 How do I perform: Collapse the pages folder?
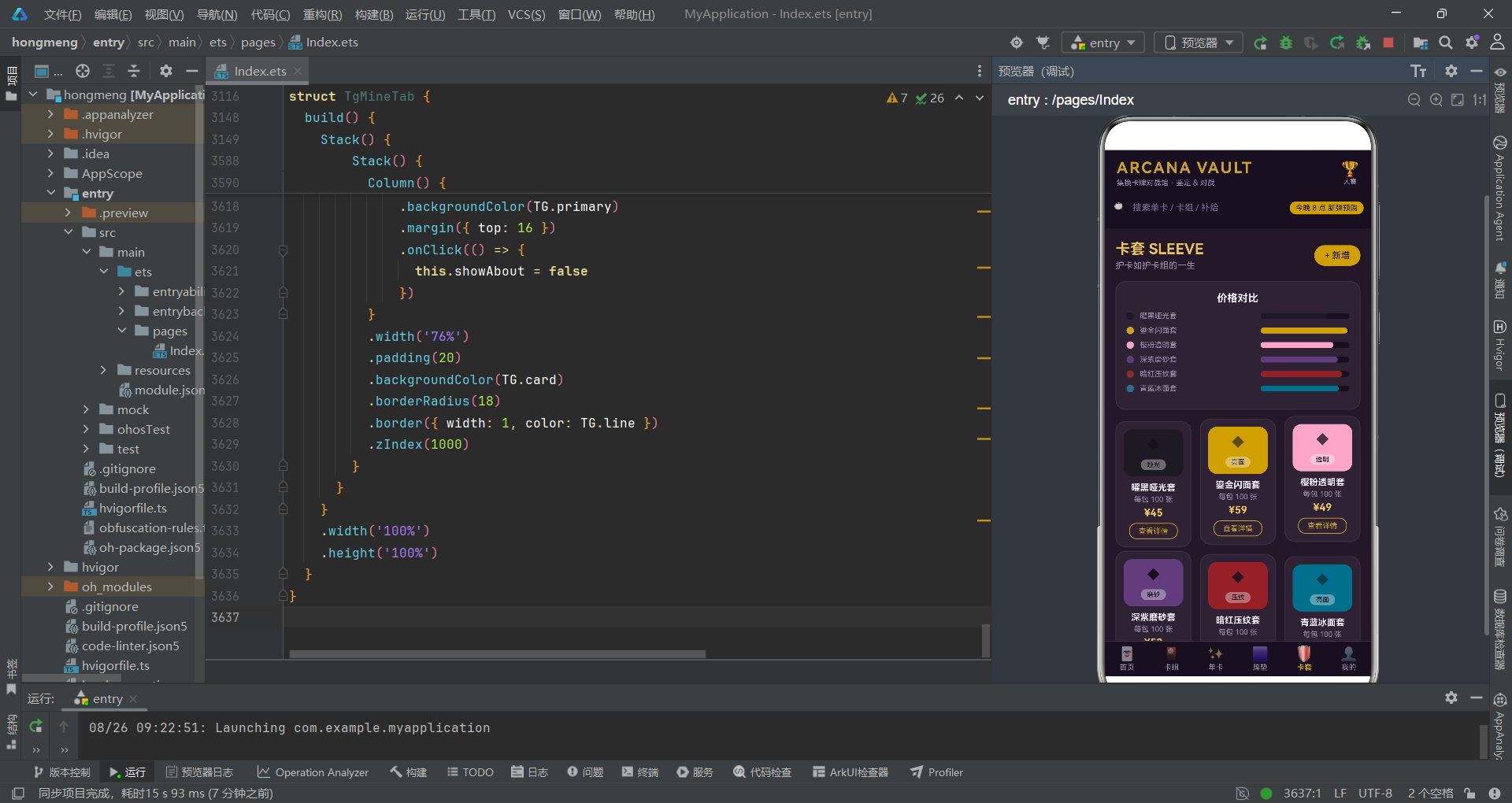click(x=122, y=331)
